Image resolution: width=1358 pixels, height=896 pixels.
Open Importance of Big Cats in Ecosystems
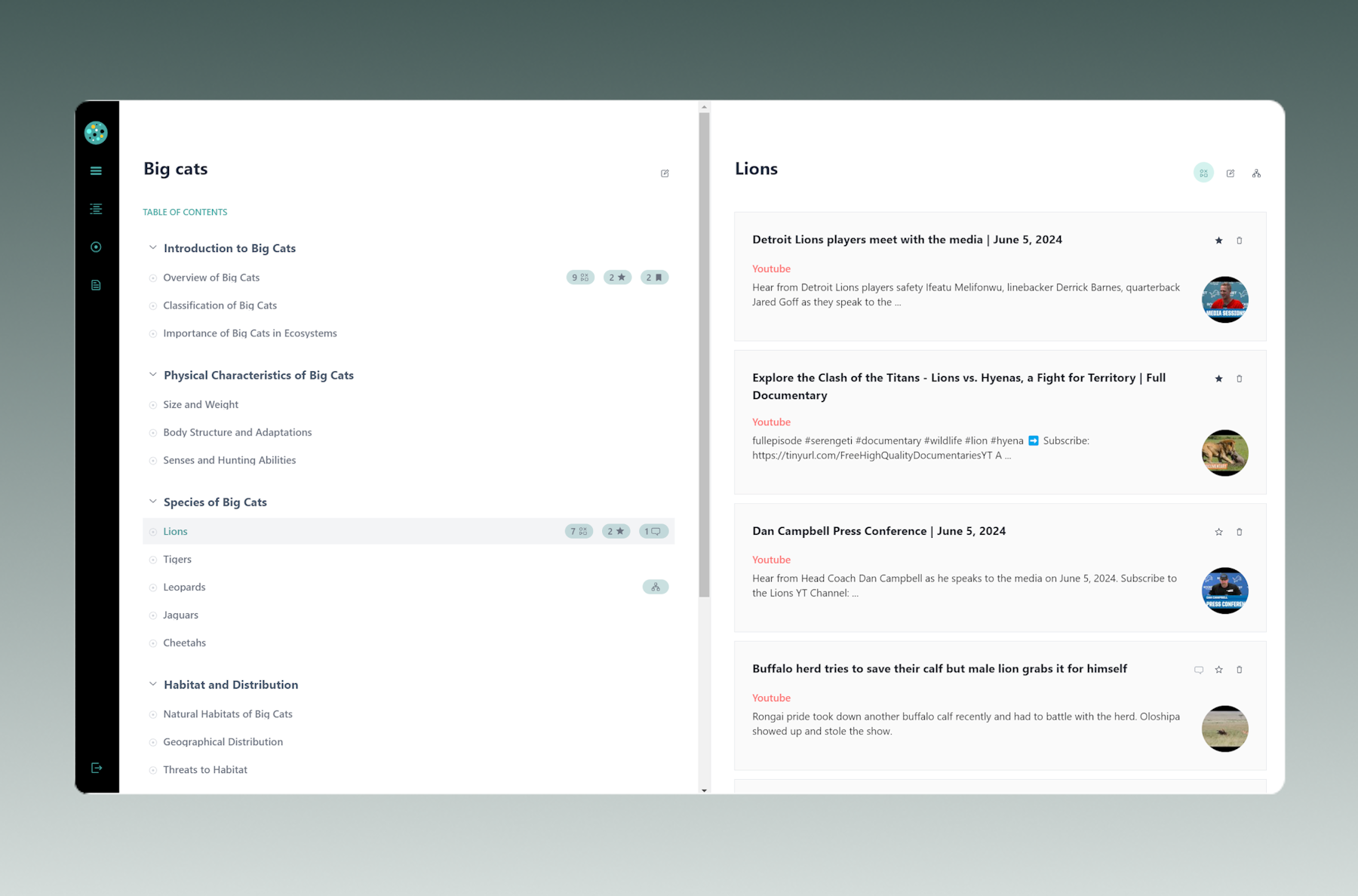250,333
